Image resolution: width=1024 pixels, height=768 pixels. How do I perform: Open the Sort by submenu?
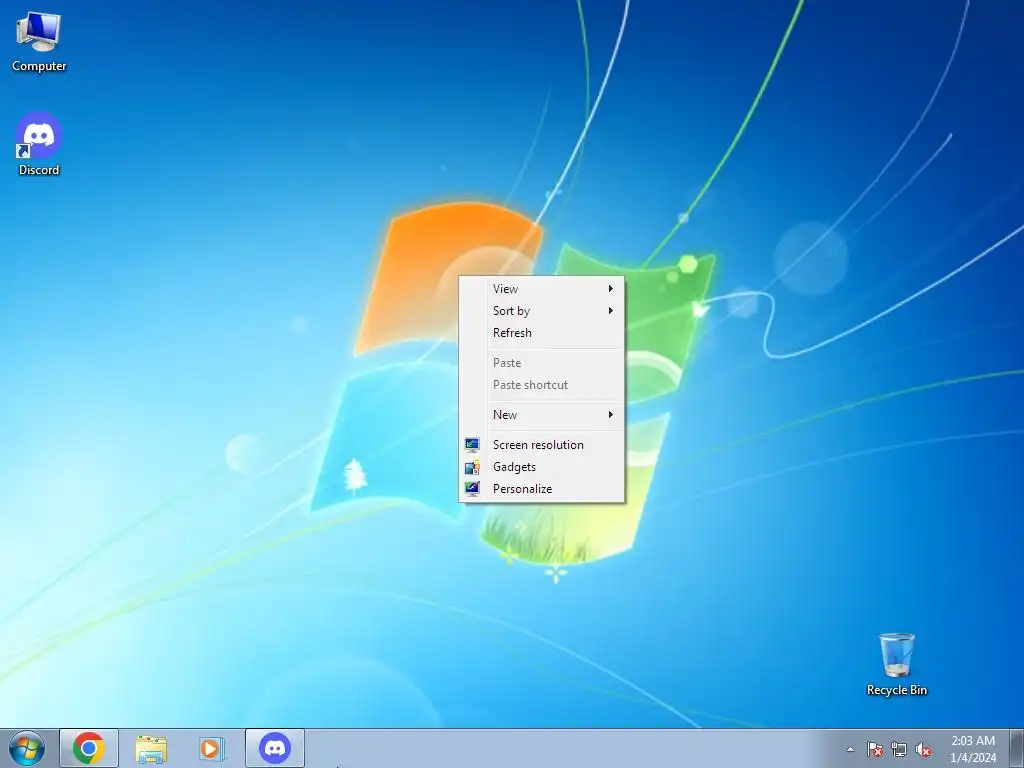click(x=541, y=311)
